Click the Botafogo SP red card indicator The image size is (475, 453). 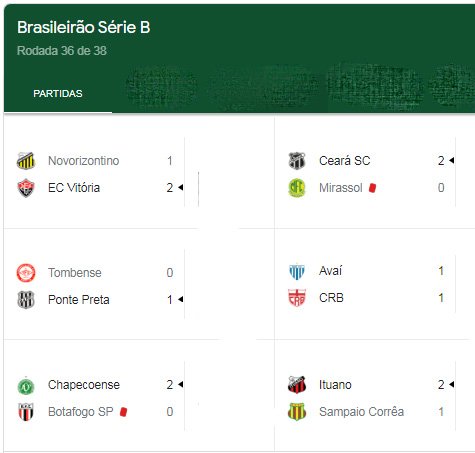pyautogui.click(x=123, y=412)
